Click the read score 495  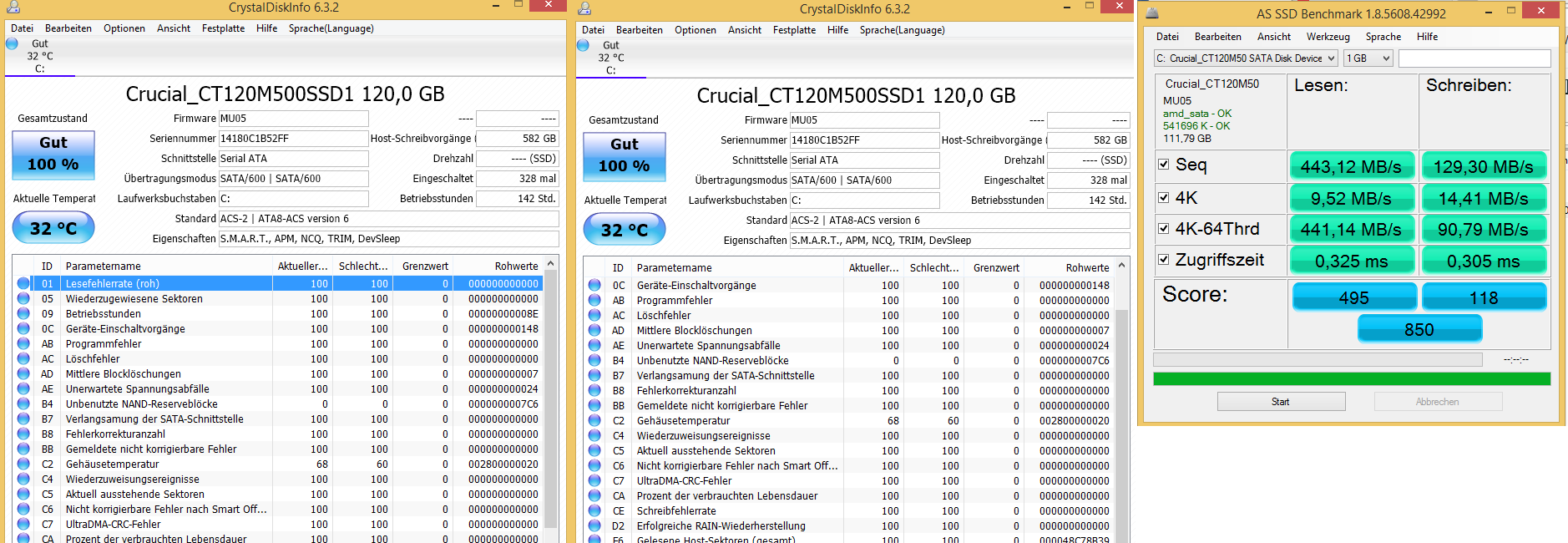point(1354,297)
